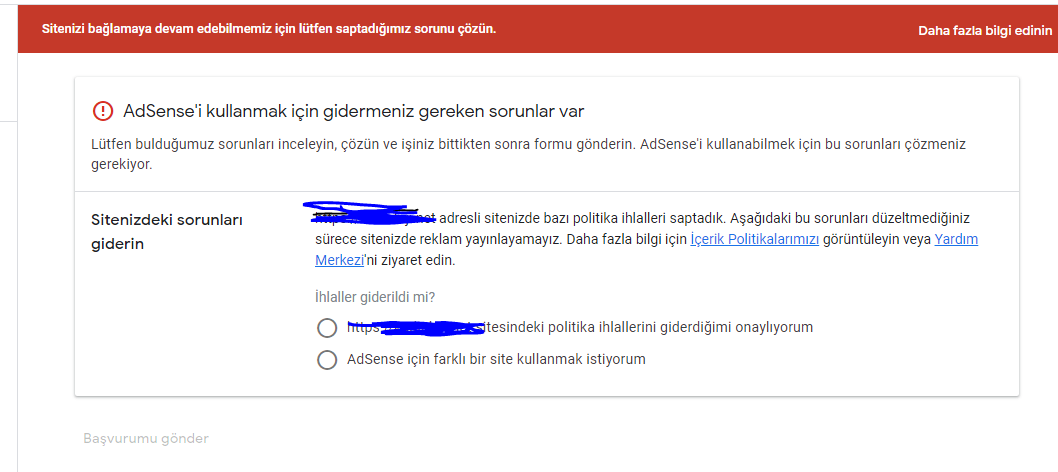The width and height of the screenshot is (1058, 472).
Task: Select radio confirming policy violations are fixed
Action: 327,328
